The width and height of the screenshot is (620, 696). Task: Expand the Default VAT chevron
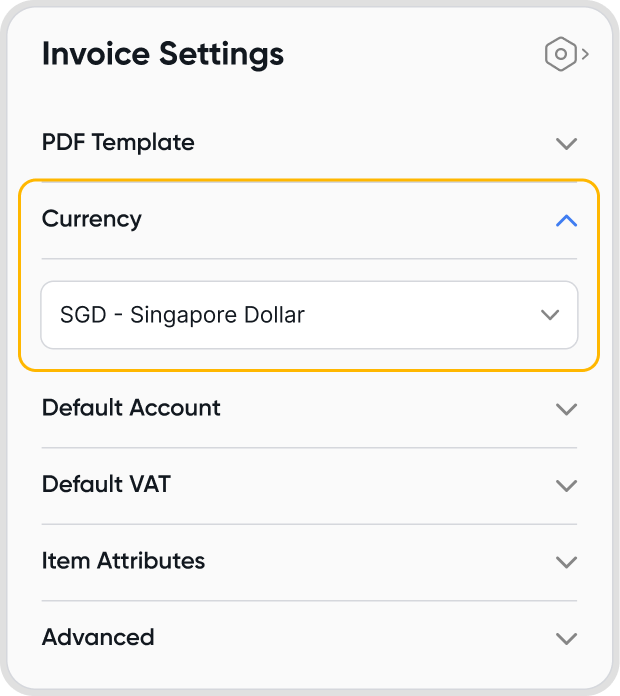[x=566, y=486]
